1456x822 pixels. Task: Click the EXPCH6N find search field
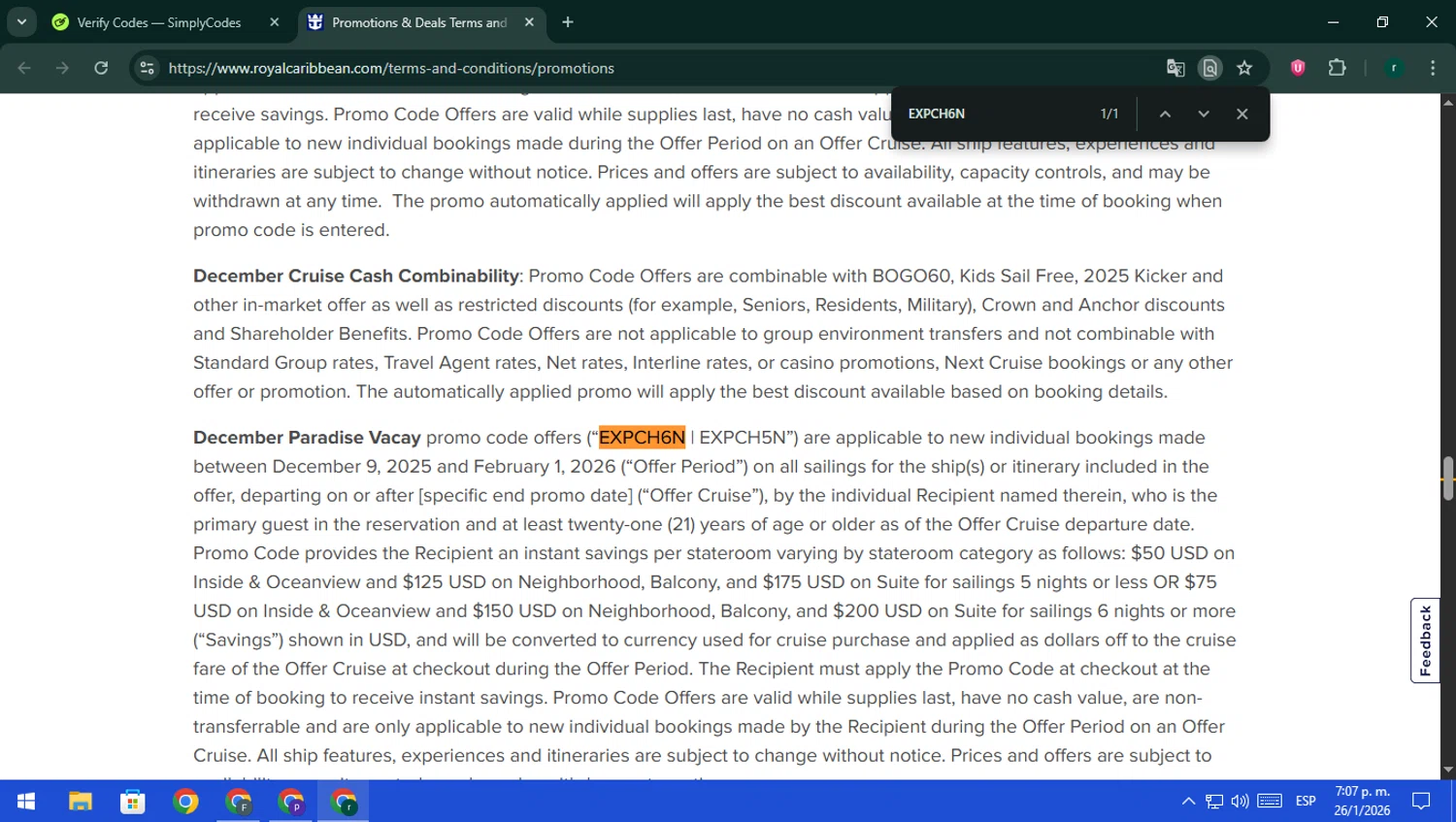[995, 114]
